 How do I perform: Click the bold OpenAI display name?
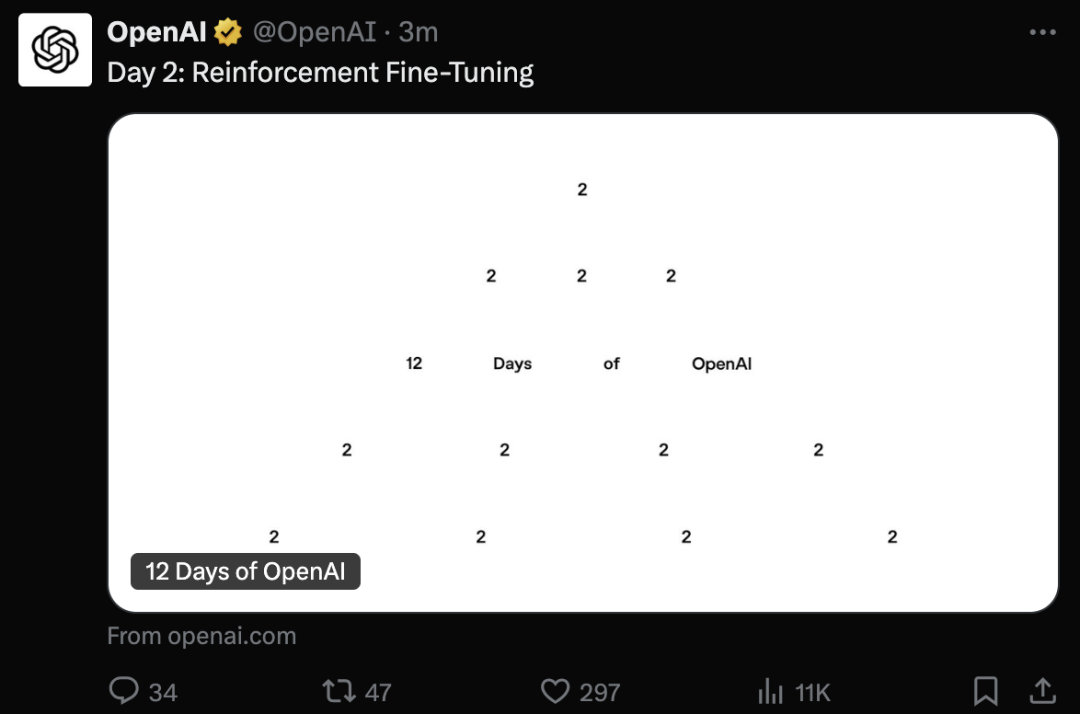157,33
